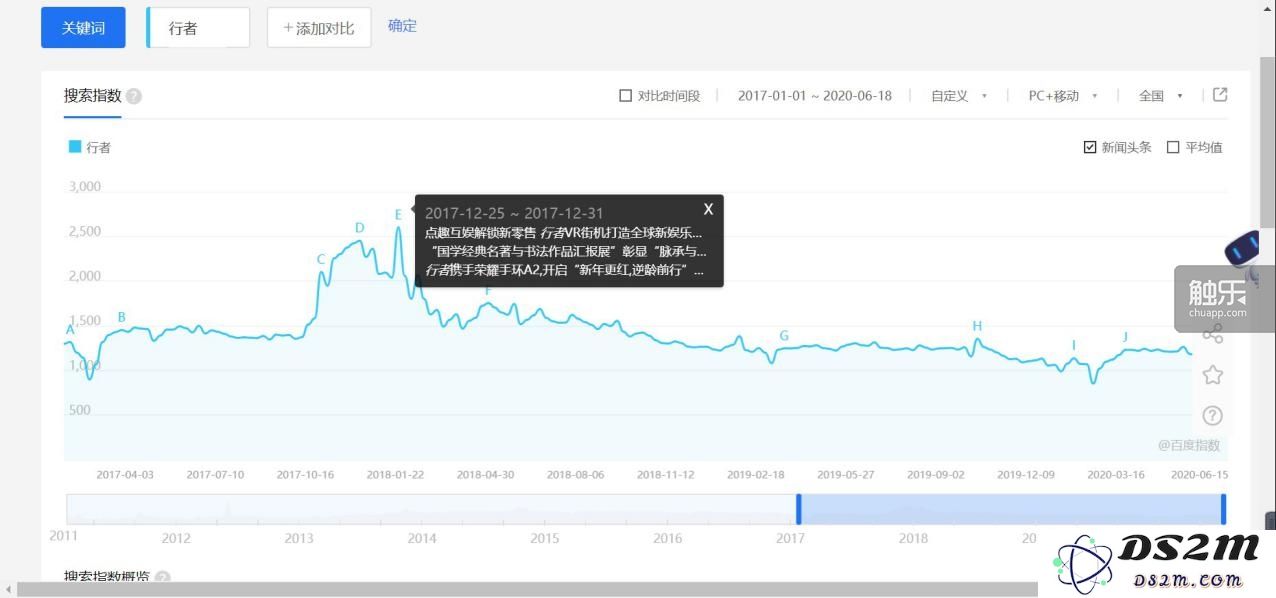1276x598 pixels.
Task: Open the date range 2017-01-01 ~ 2020-06-18 picker
Action: pos(815,96)
